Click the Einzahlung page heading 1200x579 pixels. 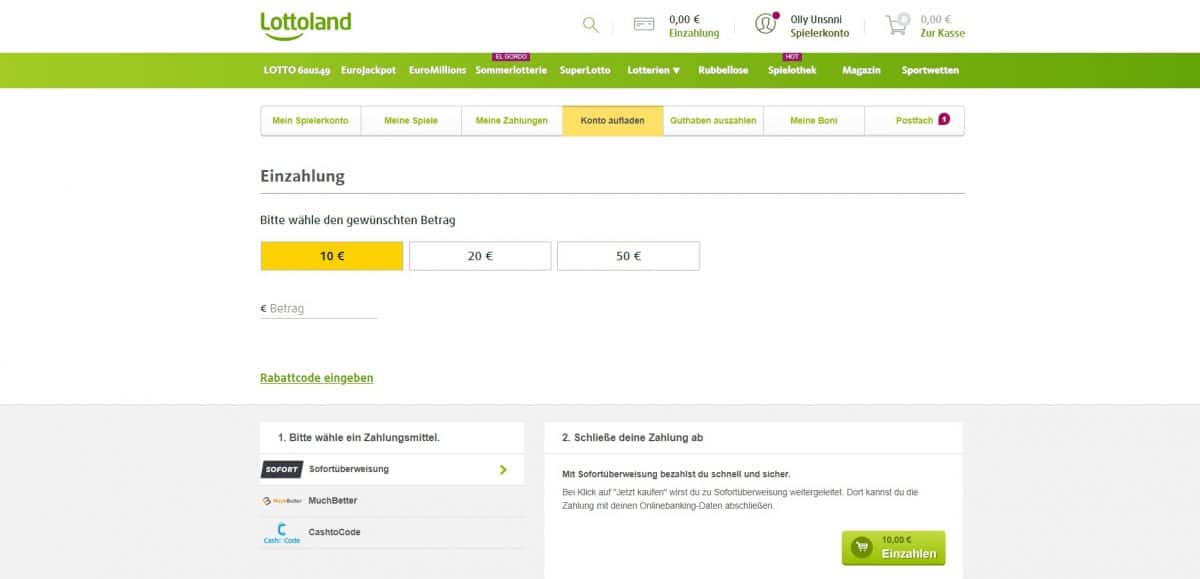[302, 176]
